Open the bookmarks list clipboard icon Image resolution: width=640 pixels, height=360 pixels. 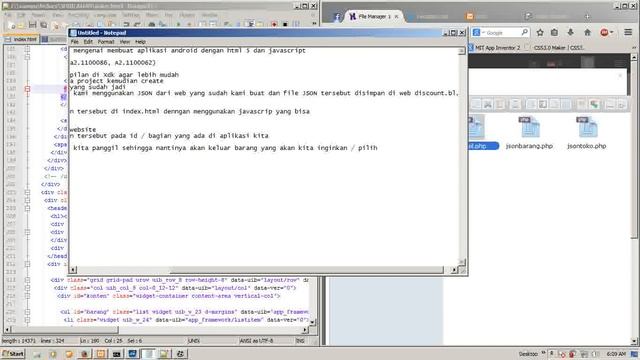click(x=554, y=32)
